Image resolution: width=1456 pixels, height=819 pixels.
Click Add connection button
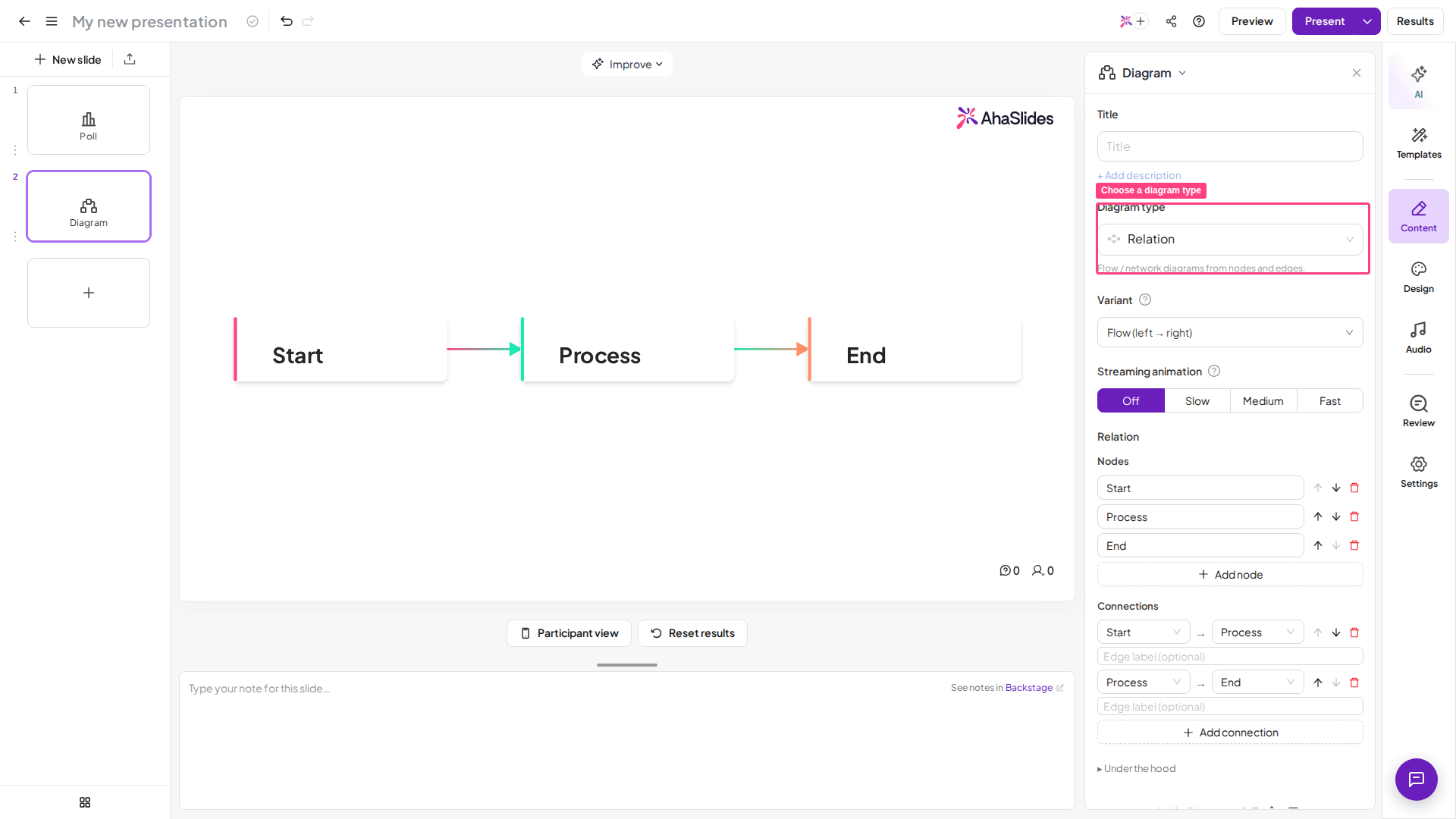(x=1230, y=733)
